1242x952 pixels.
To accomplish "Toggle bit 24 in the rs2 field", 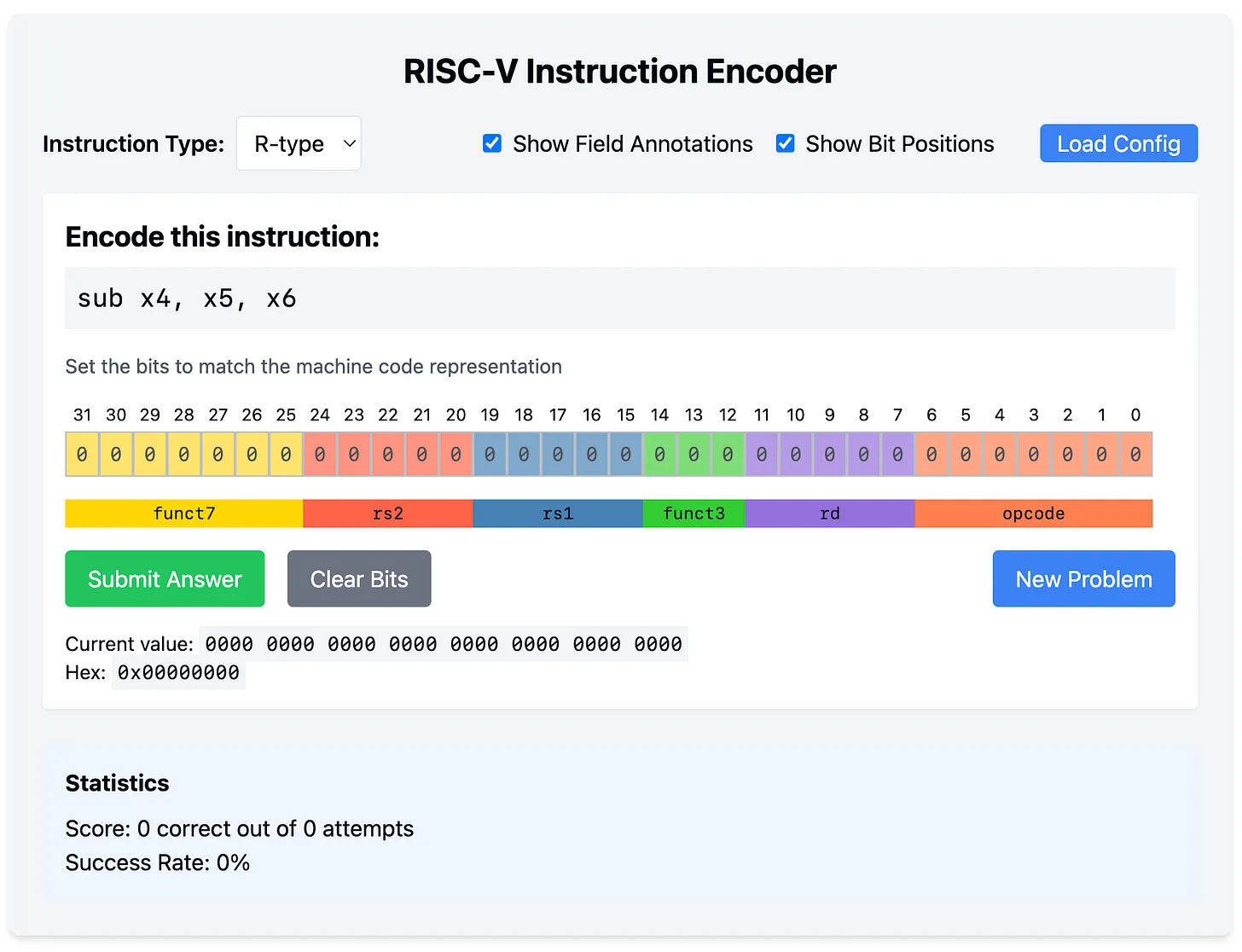I will (320, 455).
